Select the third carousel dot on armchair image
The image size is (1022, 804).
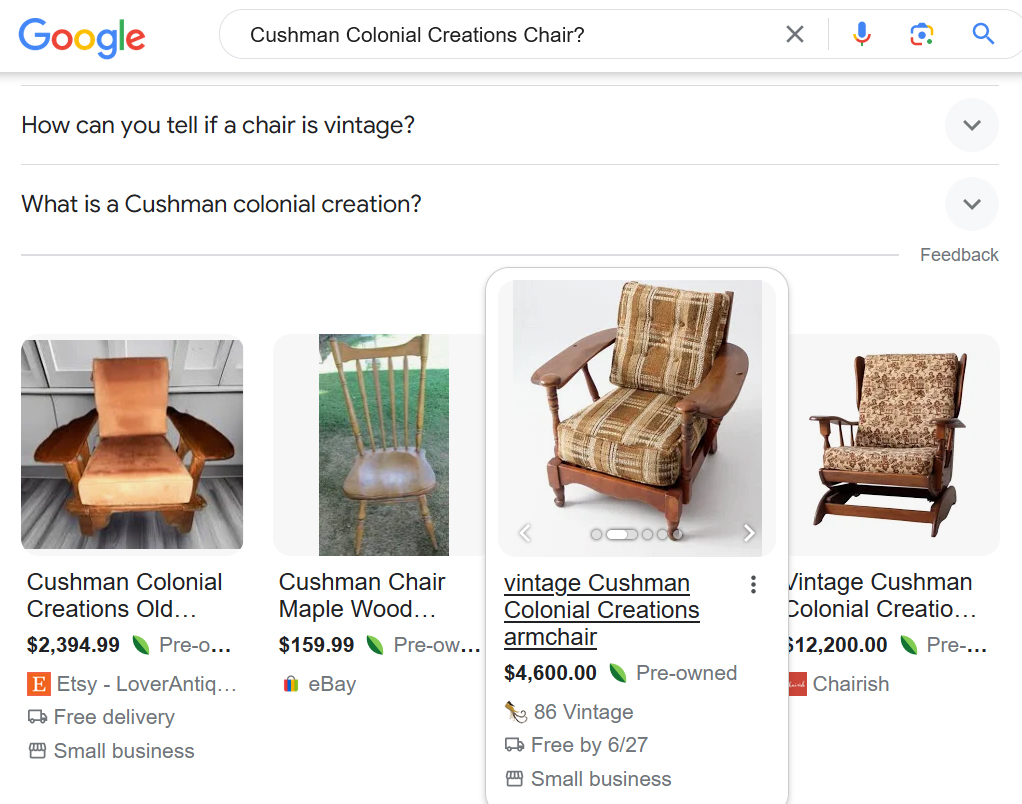647,534
